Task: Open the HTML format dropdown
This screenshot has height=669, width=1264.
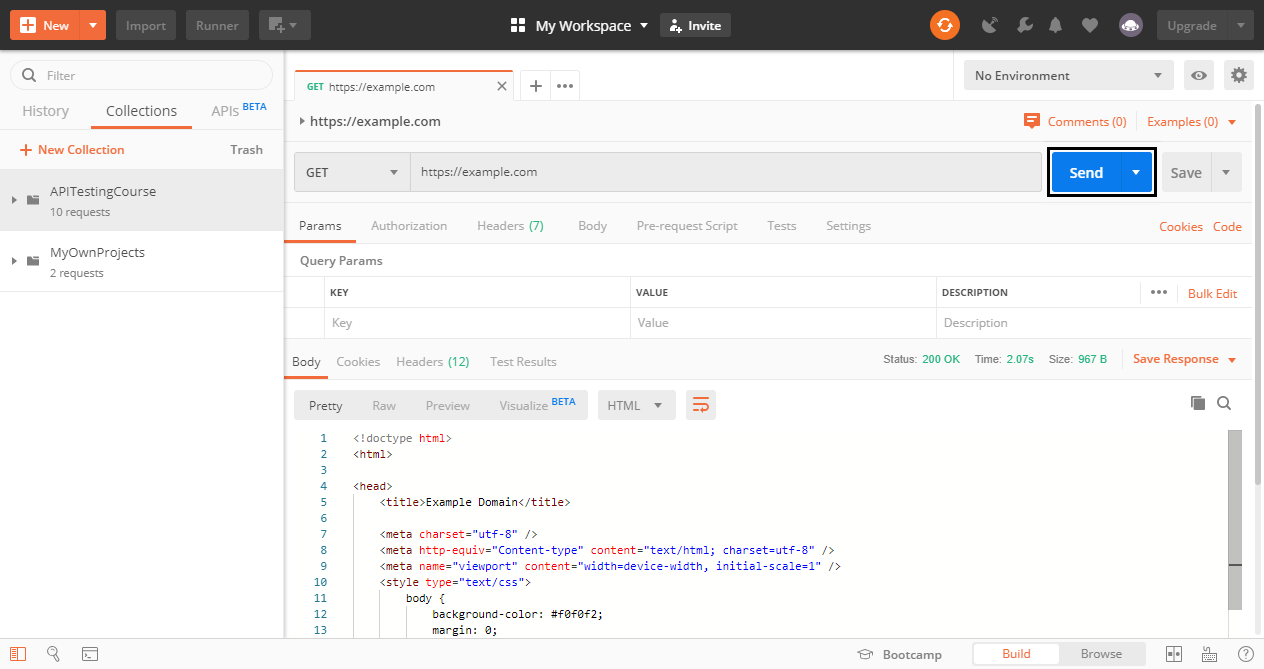Action: tap(636, 405)
